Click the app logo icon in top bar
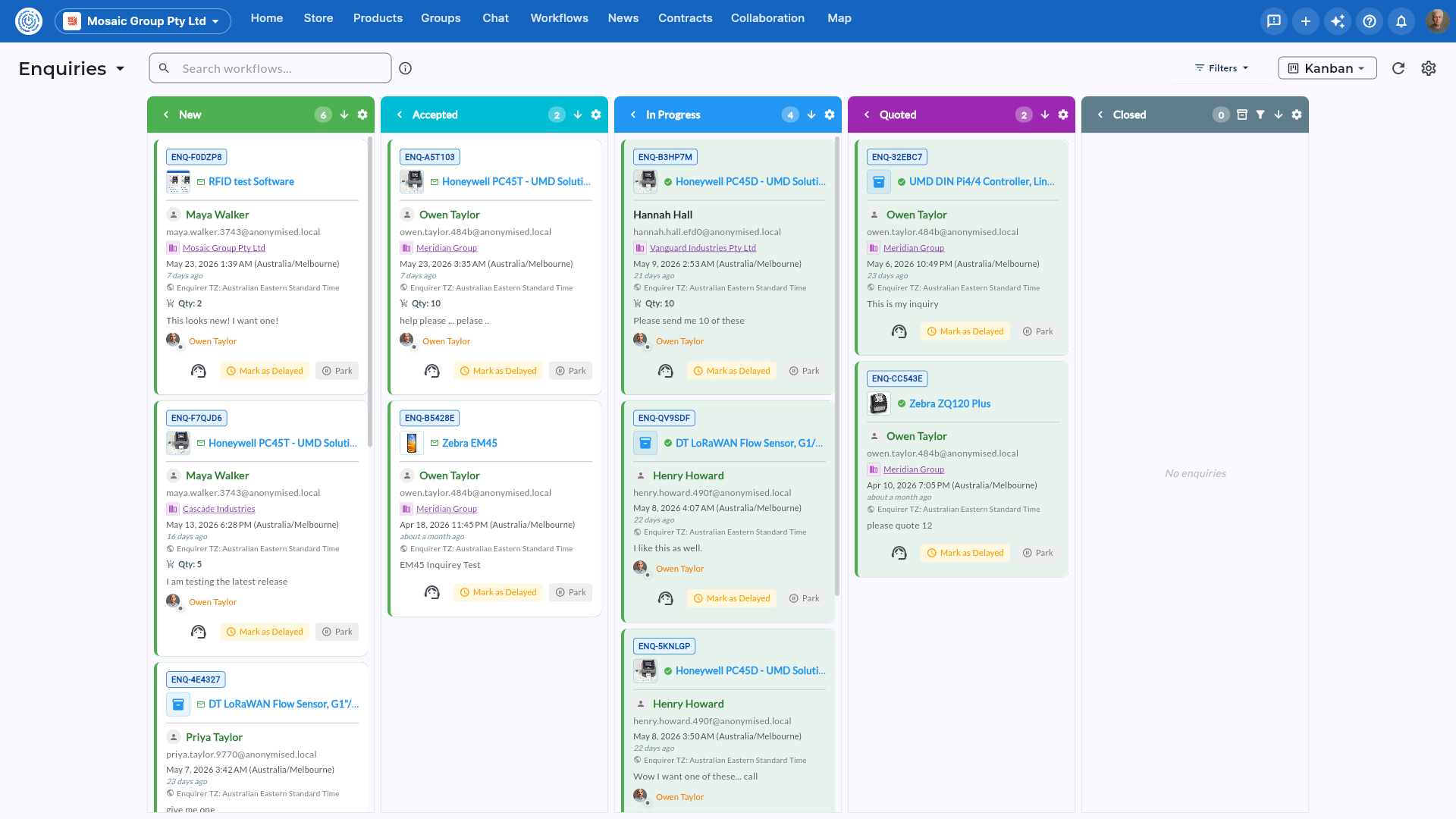This screenshot has height=819, width=1456. [29, 20]
